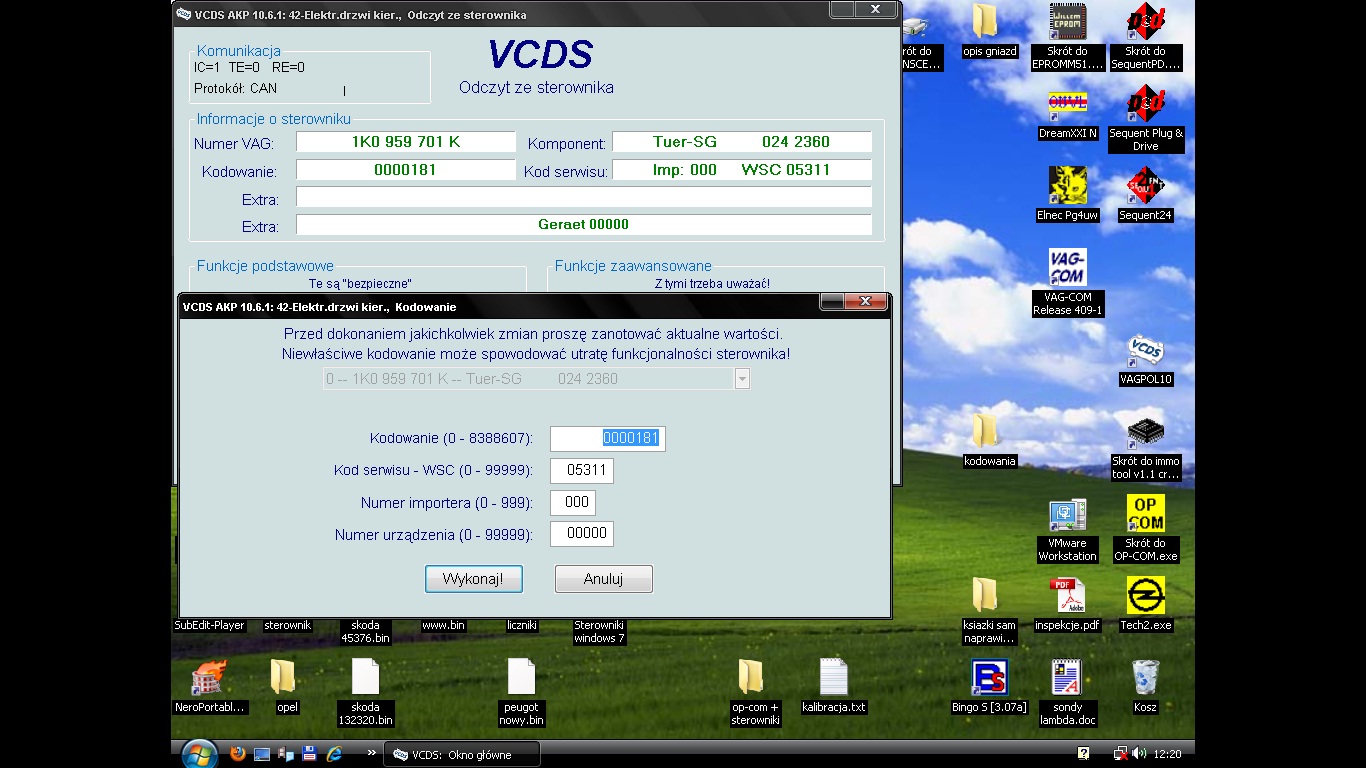
Task: Launch Tech2.exe from desktop
Action: [x=1145, y=605]
